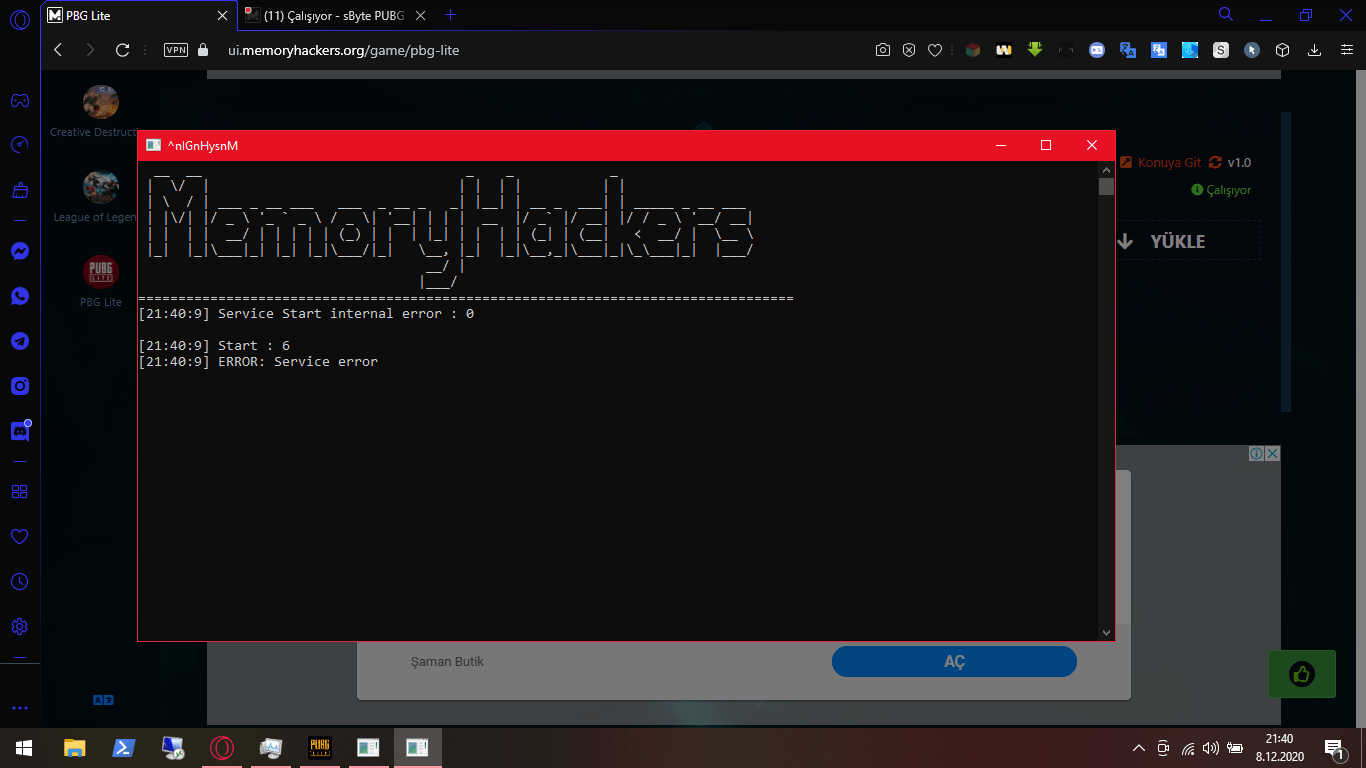The width and height of the screenshot is (1366, 768).
Task: Close the PBG Lite tab
Action: [222, 15]
